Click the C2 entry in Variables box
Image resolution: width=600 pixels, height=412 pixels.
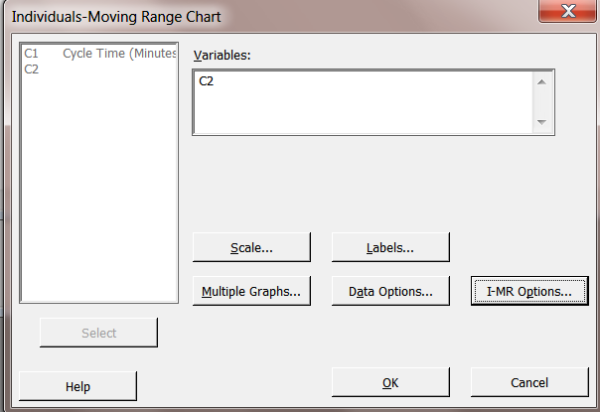point(206,81)
